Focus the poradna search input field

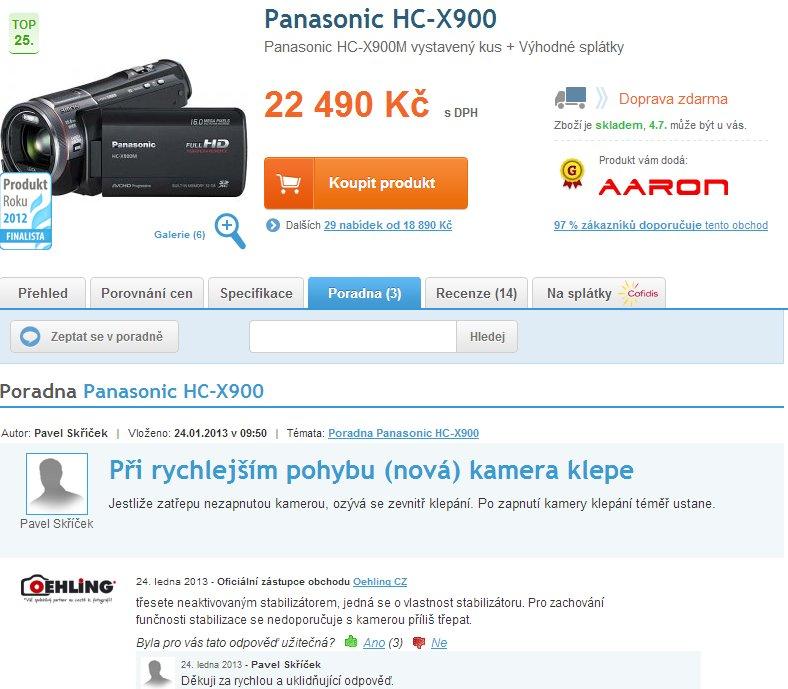click(x=353, y=336)
